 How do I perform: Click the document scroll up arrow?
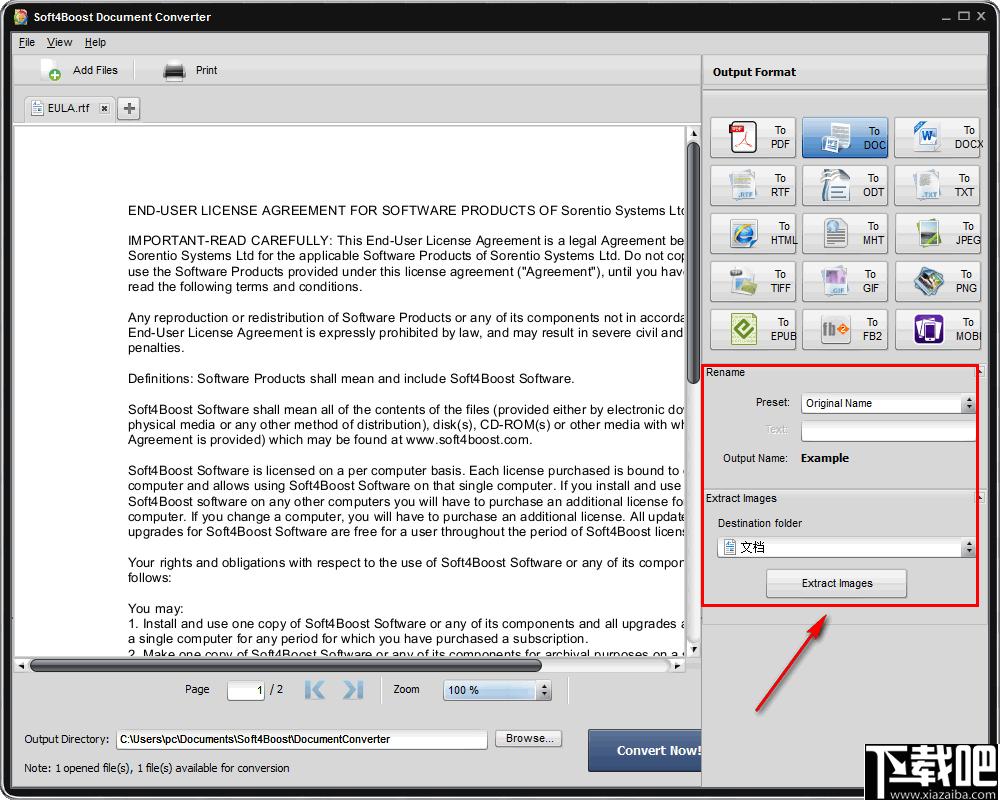click(694, 133)
